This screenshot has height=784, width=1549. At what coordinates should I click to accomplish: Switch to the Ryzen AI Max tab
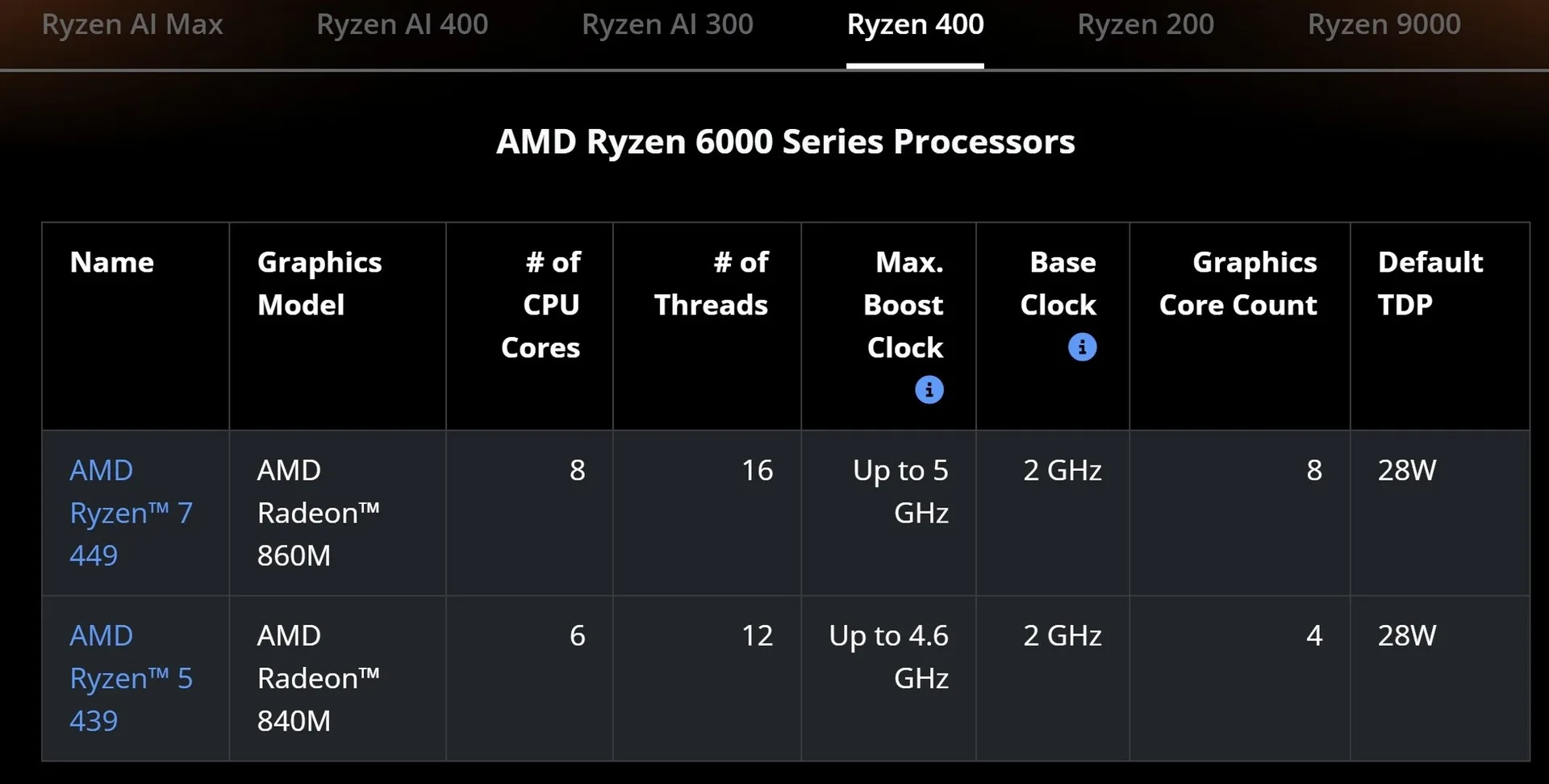tap(132, 25)
